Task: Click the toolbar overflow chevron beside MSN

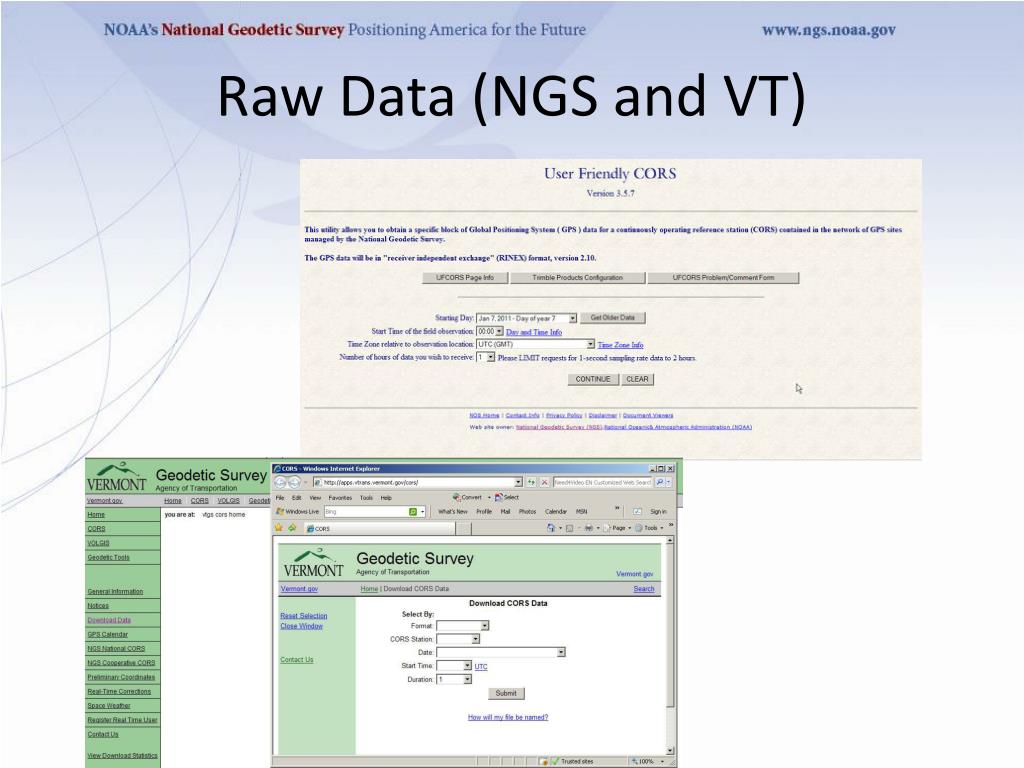Action: (x=617, y=508)
